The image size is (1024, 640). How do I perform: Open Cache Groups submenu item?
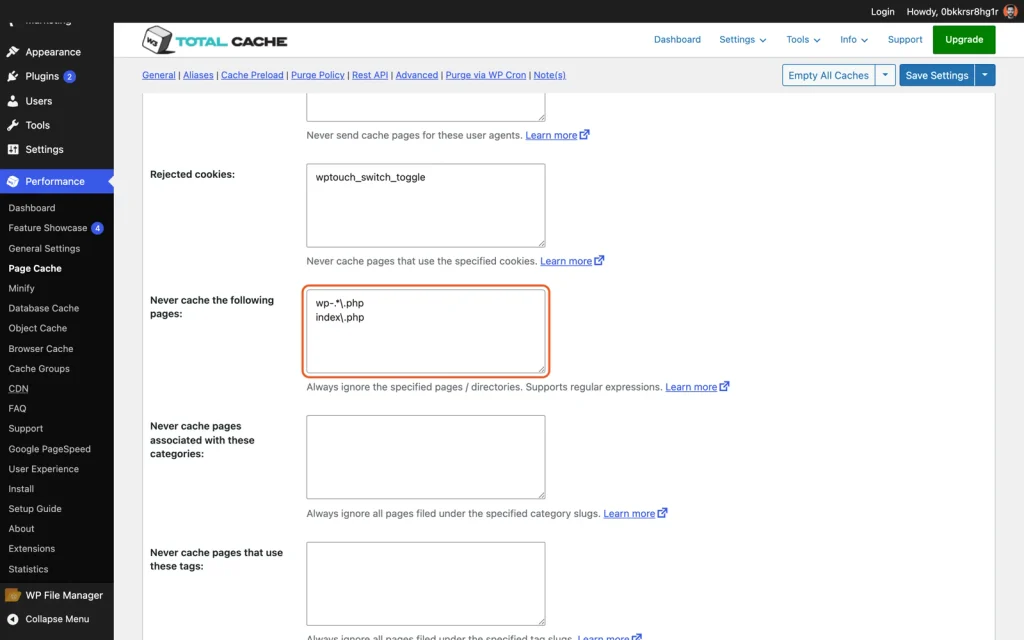pyautogui.click(x=39, y=368)
